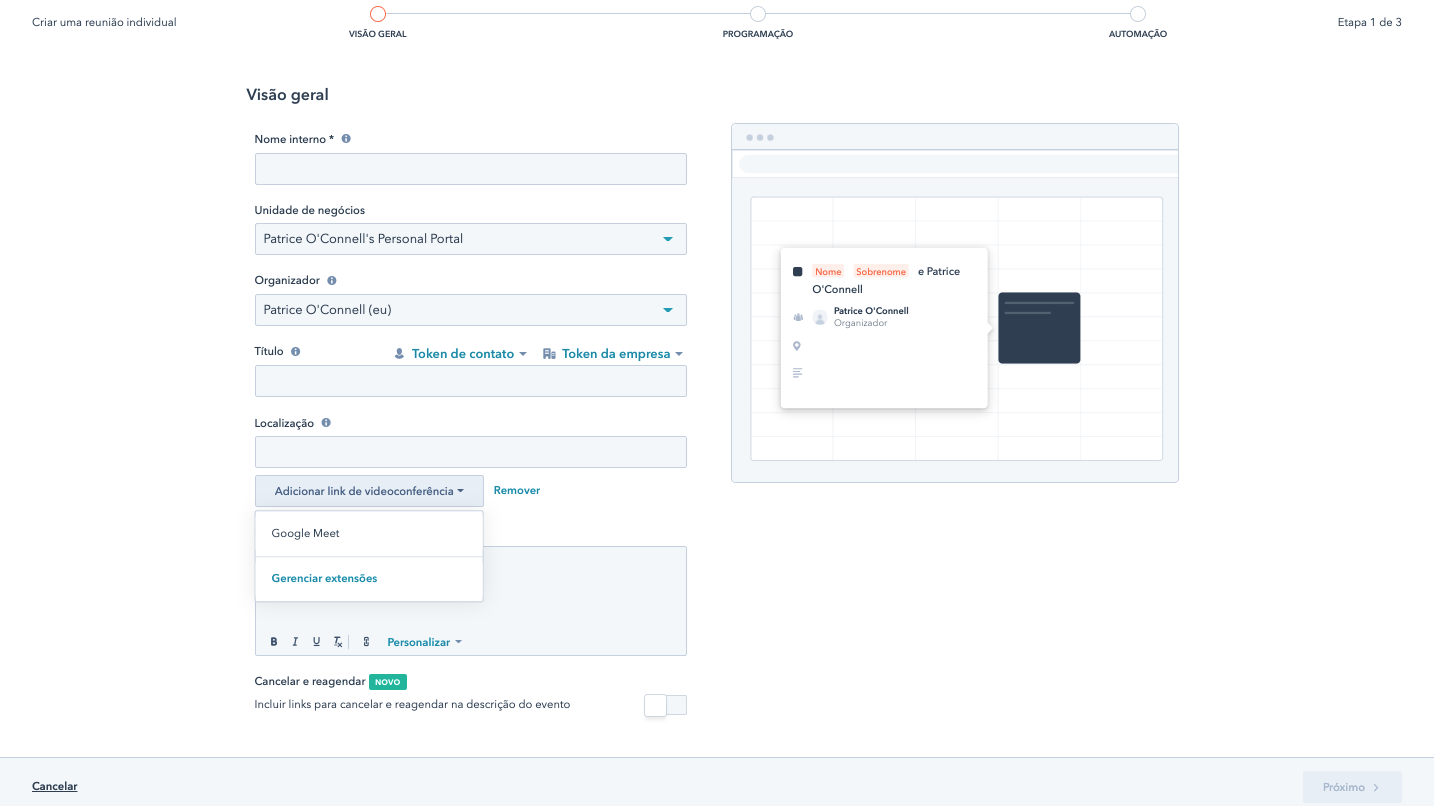Expand Token de contato dropdown
The image size is (1434, 806).
(x=460, y=354)
